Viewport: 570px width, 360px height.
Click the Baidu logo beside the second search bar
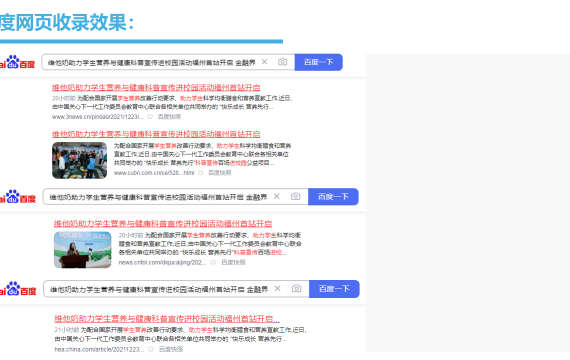tap(17, 197)
